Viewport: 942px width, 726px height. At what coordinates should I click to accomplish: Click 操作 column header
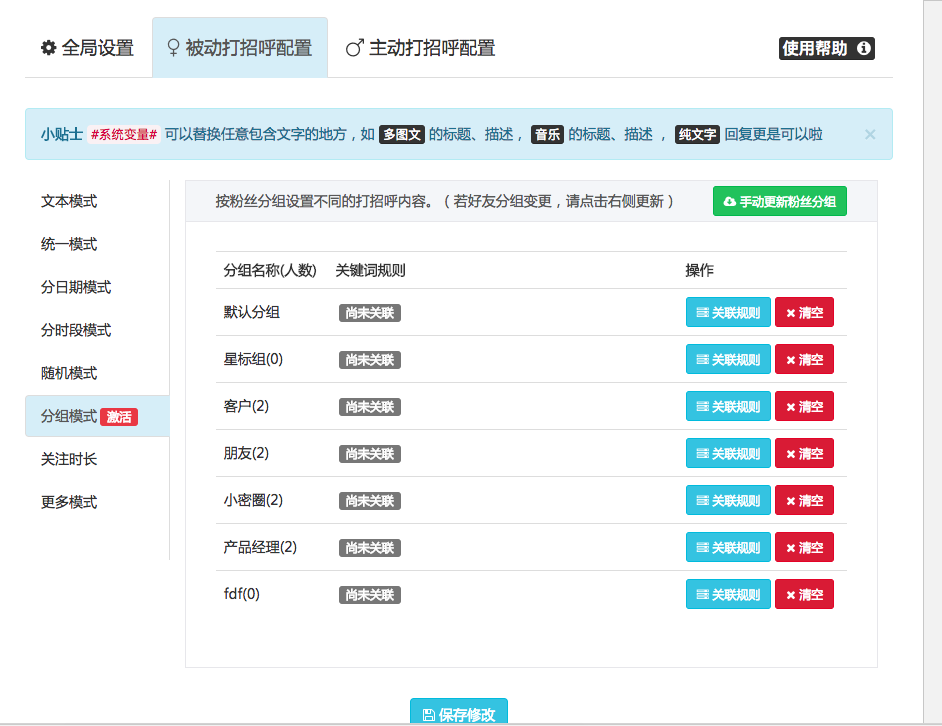tap(700, 270)
